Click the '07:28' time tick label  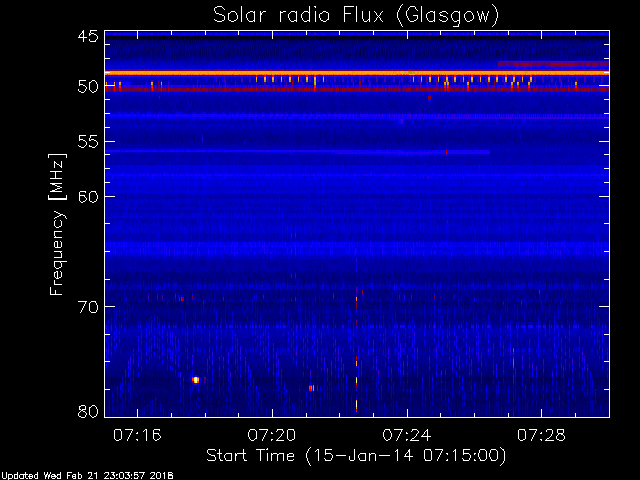click(542, 435)
